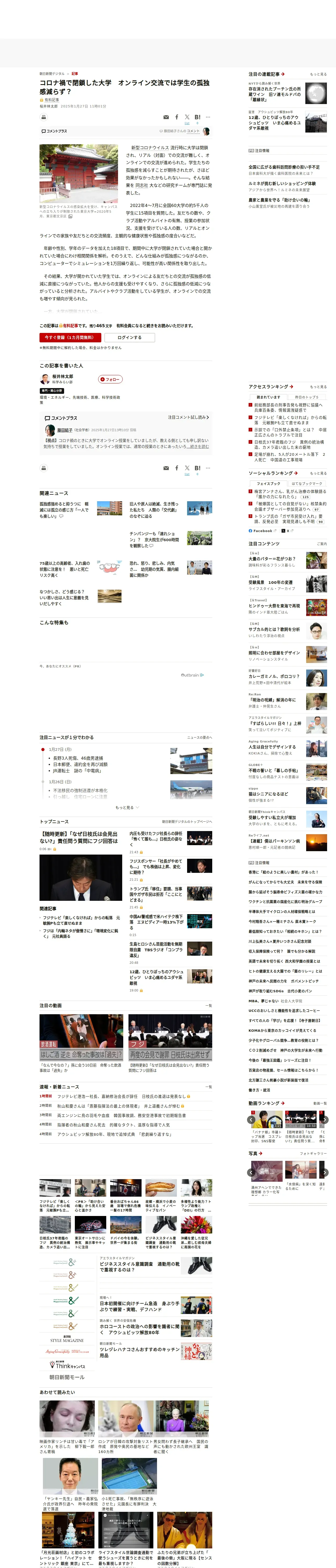The width and height of the screenshot is (336, 1568).
Task: Click X share icon at the article bottom
Action: 187,468
